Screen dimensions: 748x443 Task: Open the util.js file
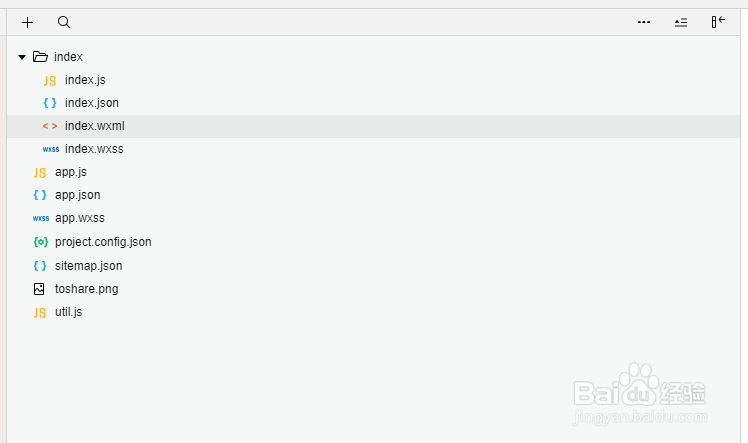tap(68, 312)
